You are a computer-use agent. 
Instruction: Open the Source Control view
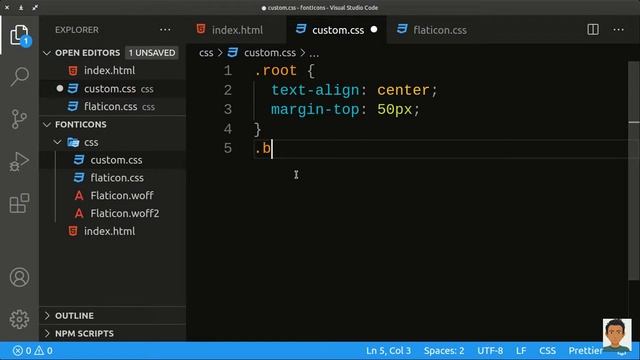[x=19, y=119]
